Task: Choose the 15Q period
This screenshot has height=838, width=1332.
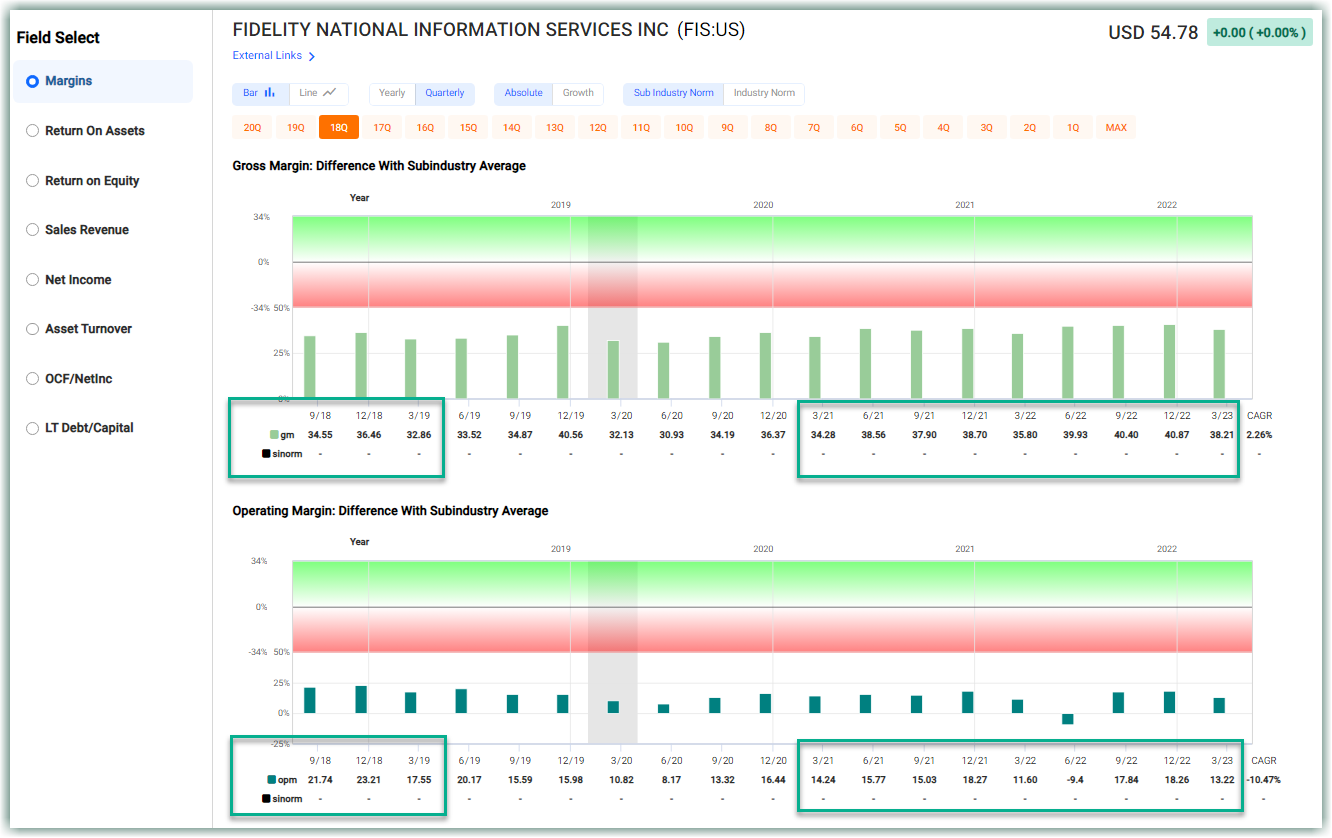Action: (x=468, y=128)
